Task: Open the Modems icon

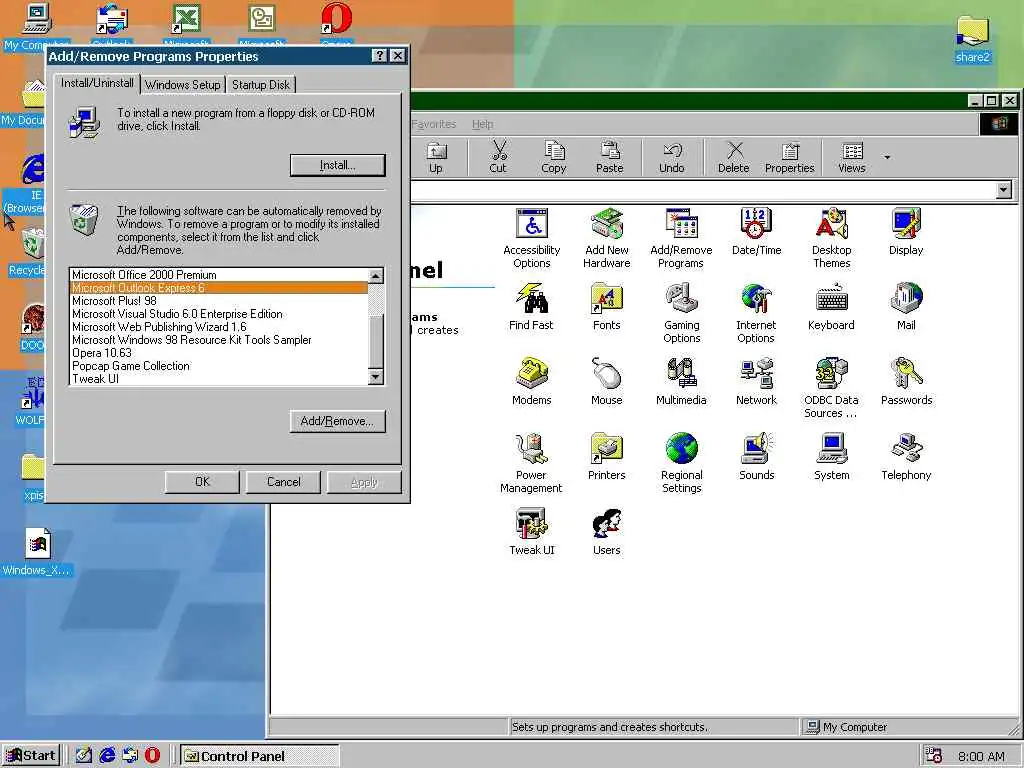Action: tap(532, 382)
